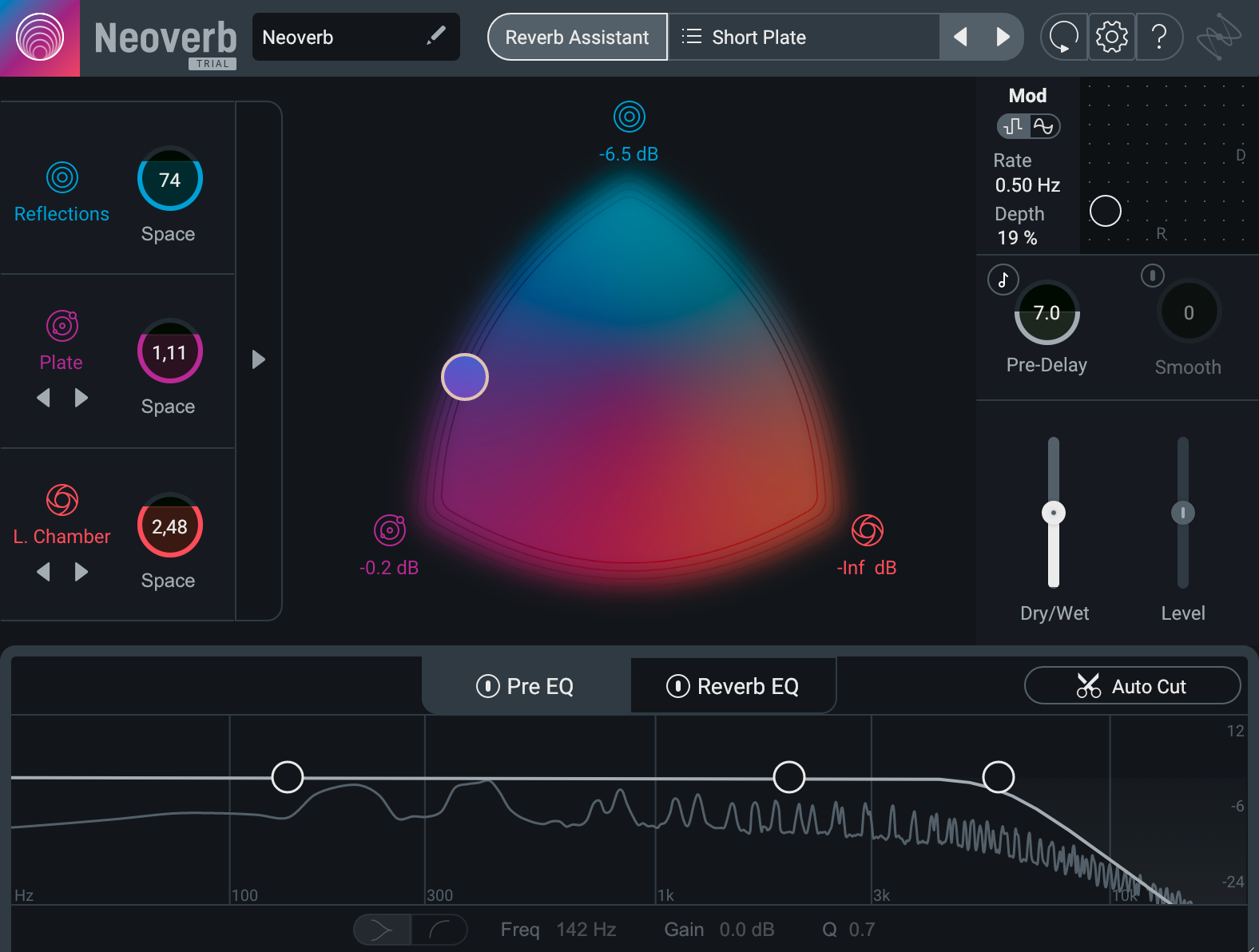Click the Neoverb preset name field

[356, 37]
